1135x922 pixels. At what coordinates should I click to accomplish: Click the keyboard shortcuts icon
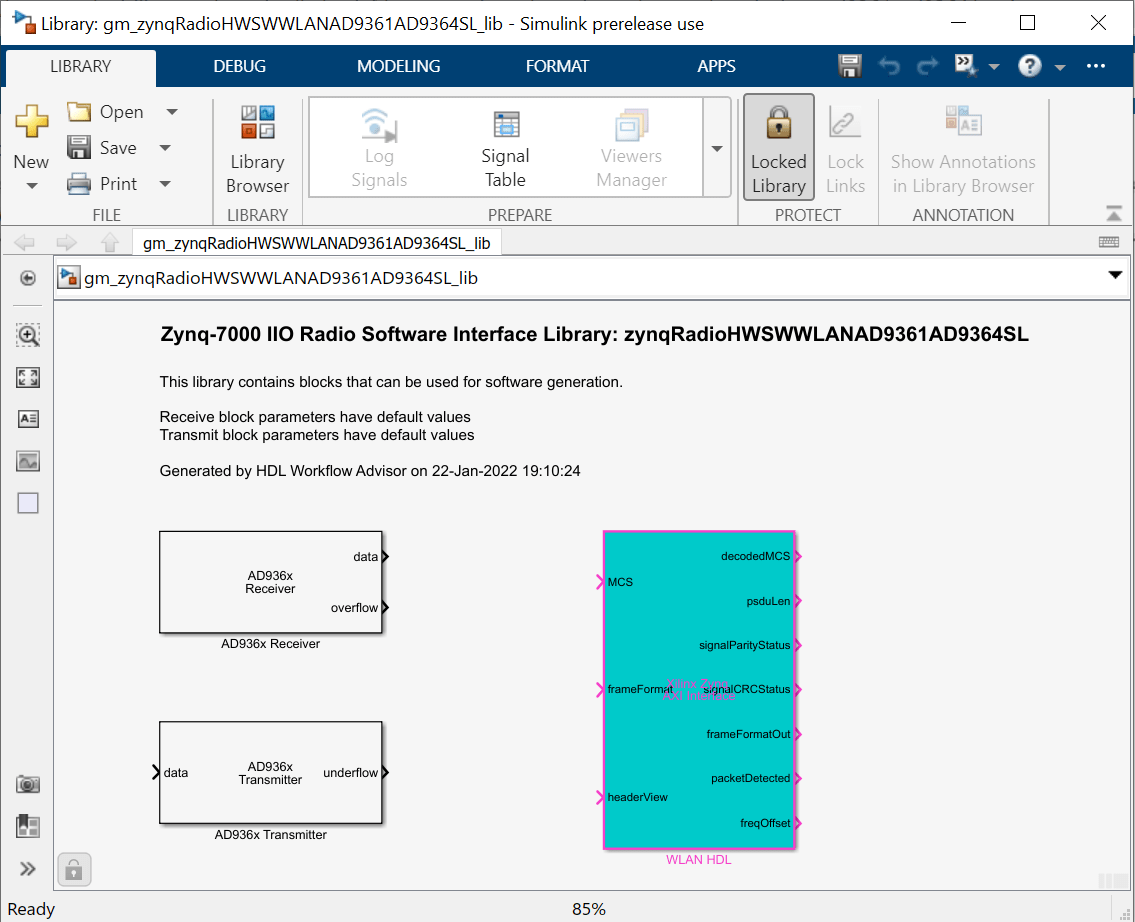pyautogui.click(x=1109, y=242)
